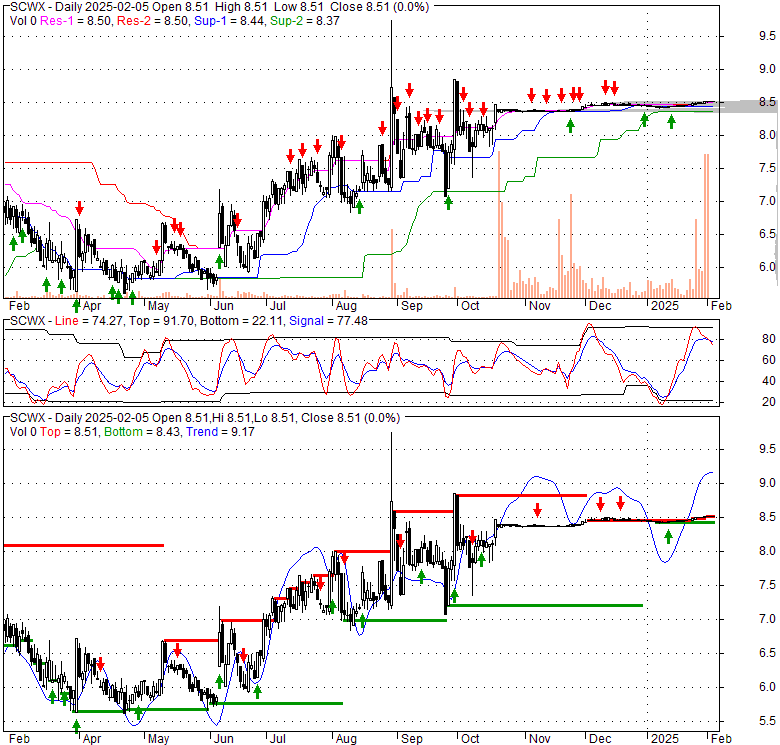Image resolution: width=780 pixels, height=745 pixels.
Task: Select the Nov month label on the Trend chart
Action: pos(539,739)
